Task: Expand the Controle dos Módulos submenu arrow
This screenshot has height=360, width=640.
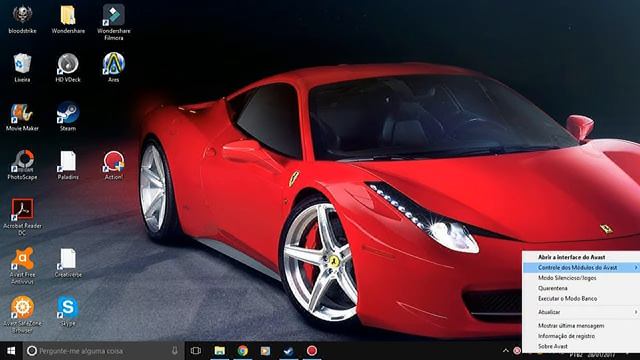Action: [636, 267]
